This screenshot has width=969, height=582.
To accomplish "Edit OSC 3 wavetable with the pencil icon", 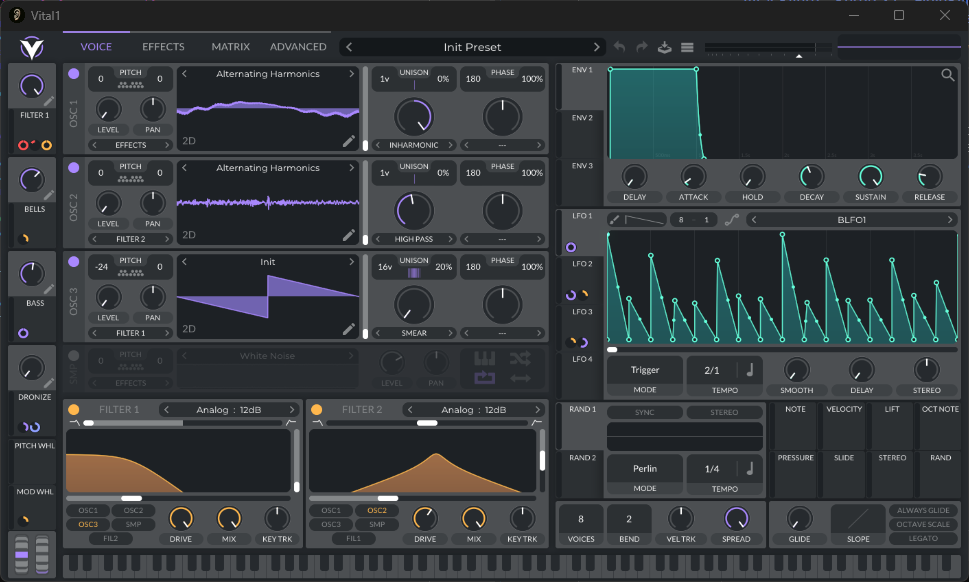I will click(x=349, y=329).
